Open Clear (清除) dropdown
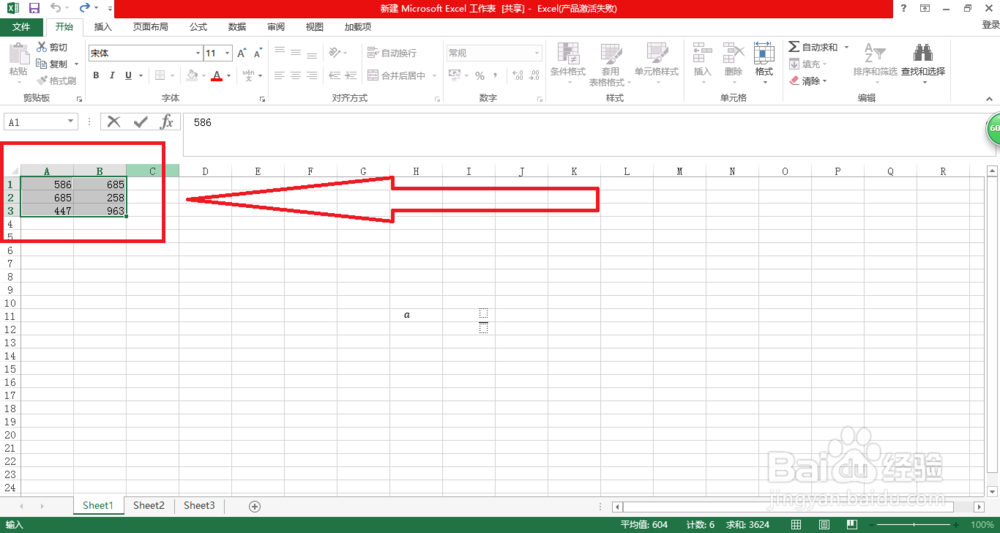 [807, 81]
